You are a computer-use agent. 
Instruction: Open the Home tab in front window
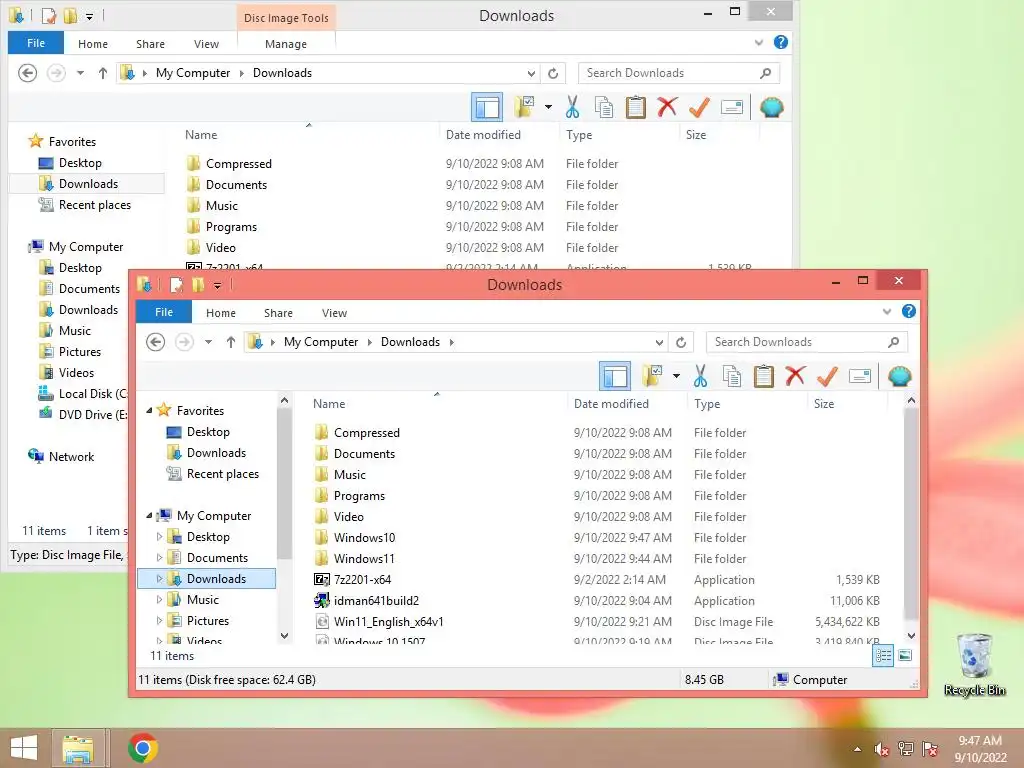221,313
